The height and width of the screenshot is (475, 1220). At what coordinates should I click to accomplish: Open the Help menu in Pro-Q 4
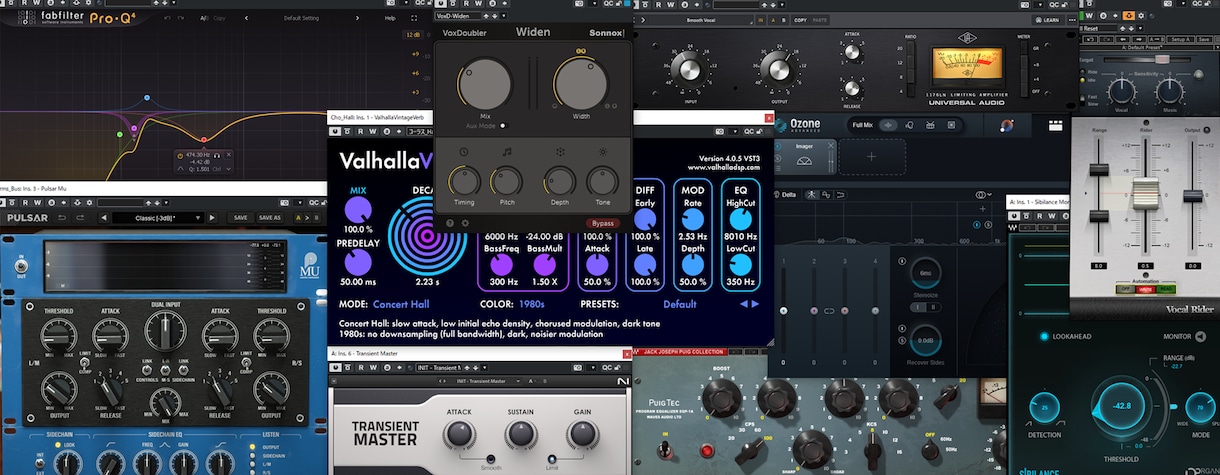(389, 18)
